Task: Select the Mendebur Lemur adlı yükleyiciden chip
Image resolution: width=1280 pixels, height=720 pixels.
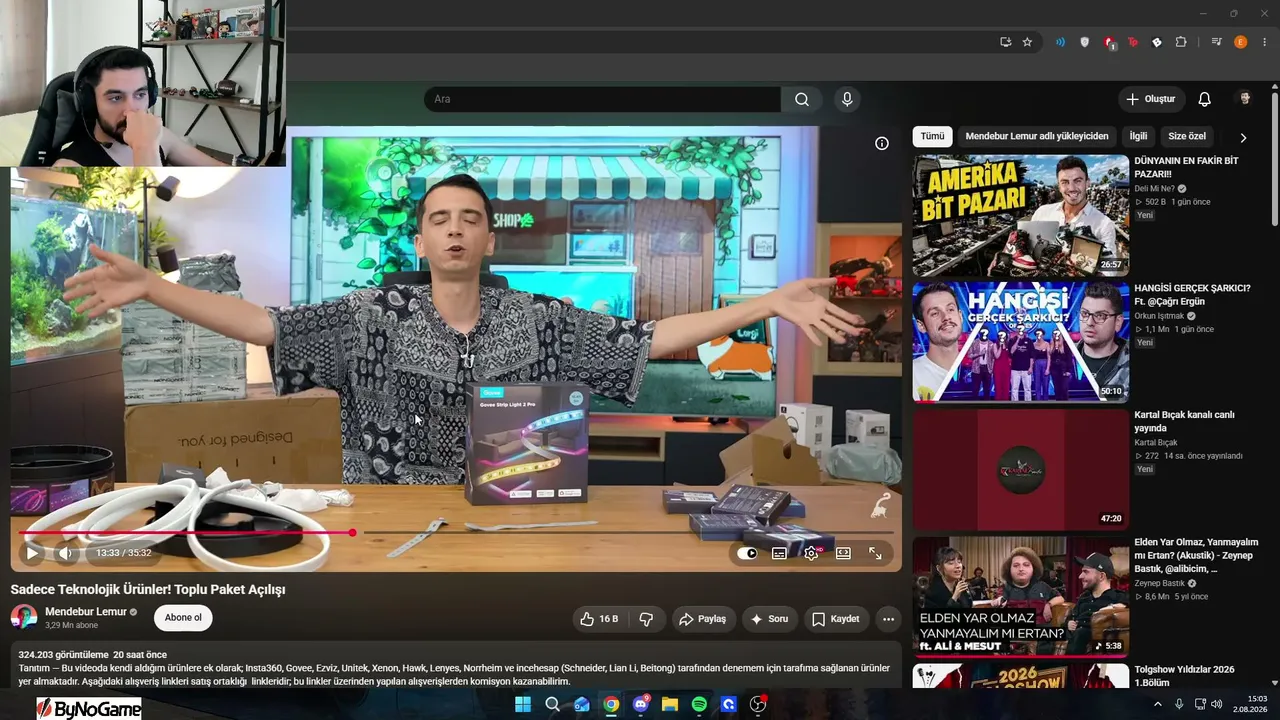Action: [x=1037, y=136]
